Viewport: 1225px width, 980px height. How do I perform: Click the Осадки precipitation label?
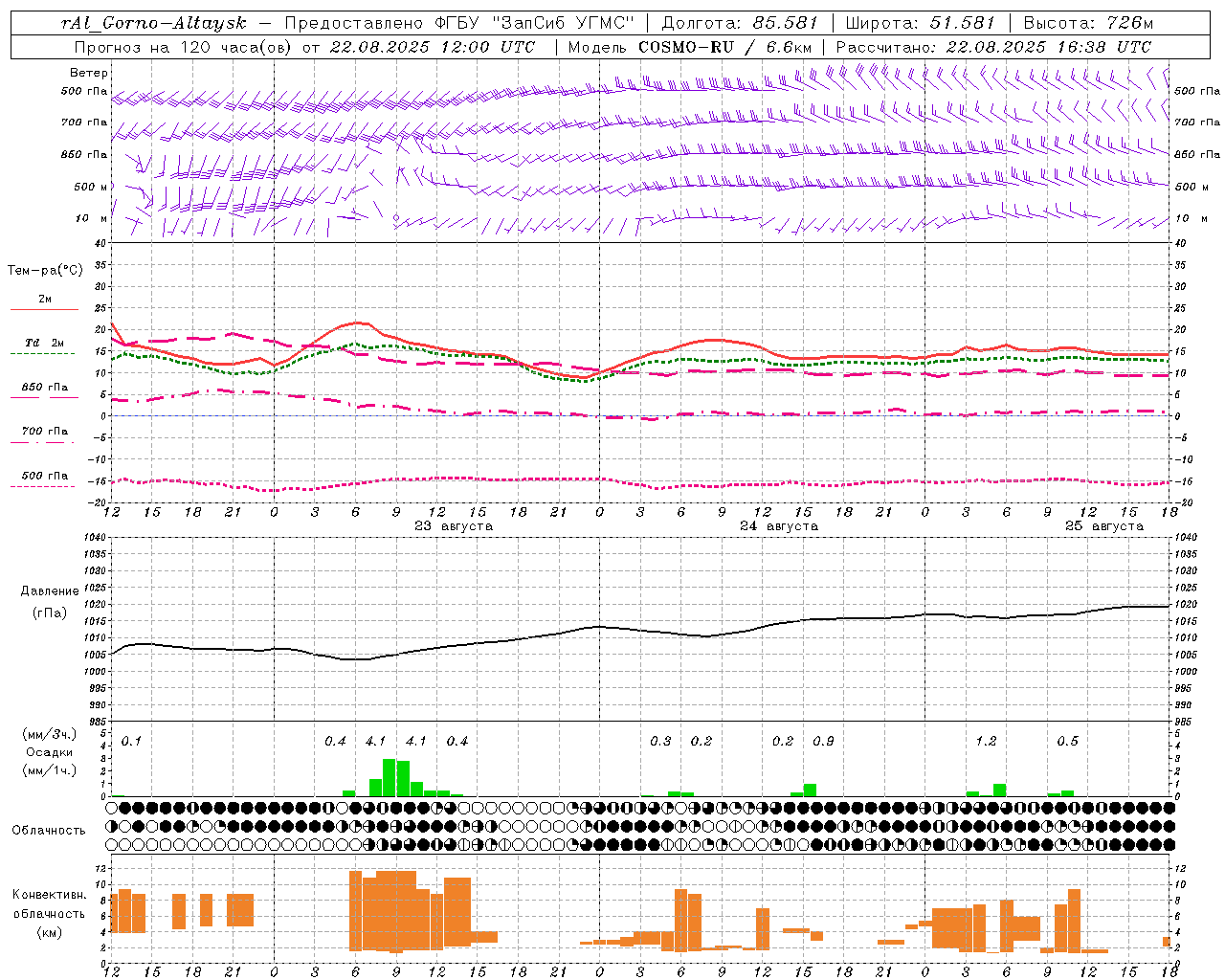click(x=49, y=752)
